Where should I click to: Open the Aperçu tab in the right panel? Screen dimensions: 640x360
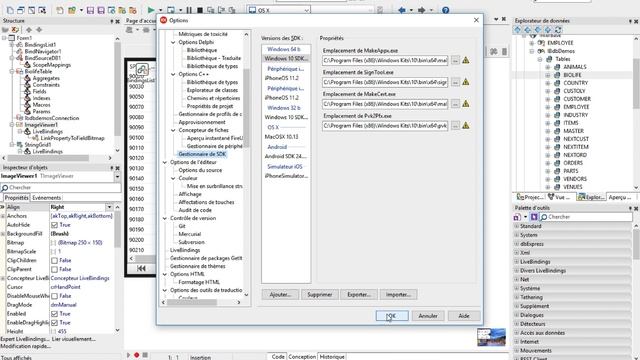coord(620,197)
